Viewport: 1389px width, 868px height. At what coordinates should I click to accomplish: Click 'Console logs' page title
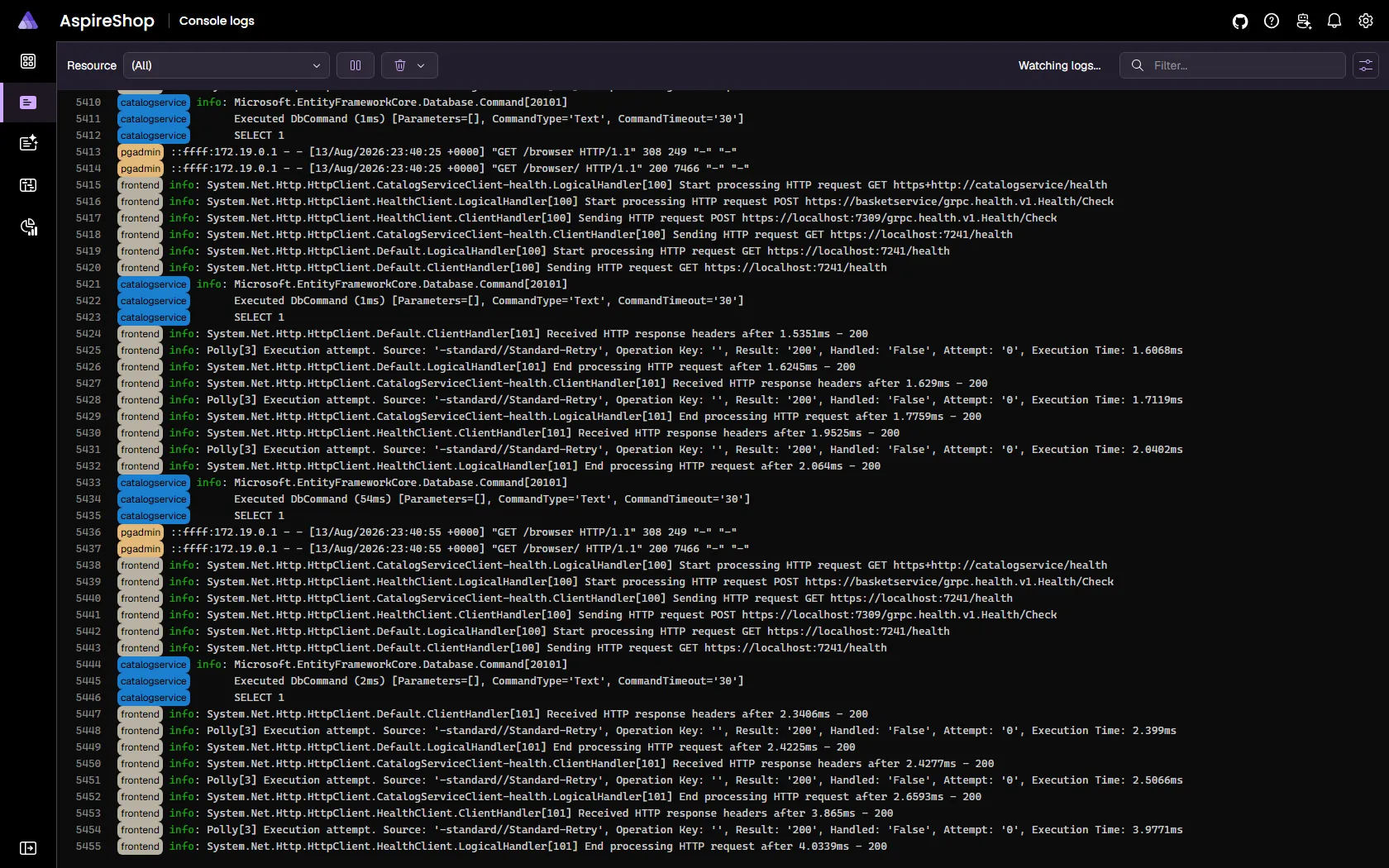tap(217, 21)
